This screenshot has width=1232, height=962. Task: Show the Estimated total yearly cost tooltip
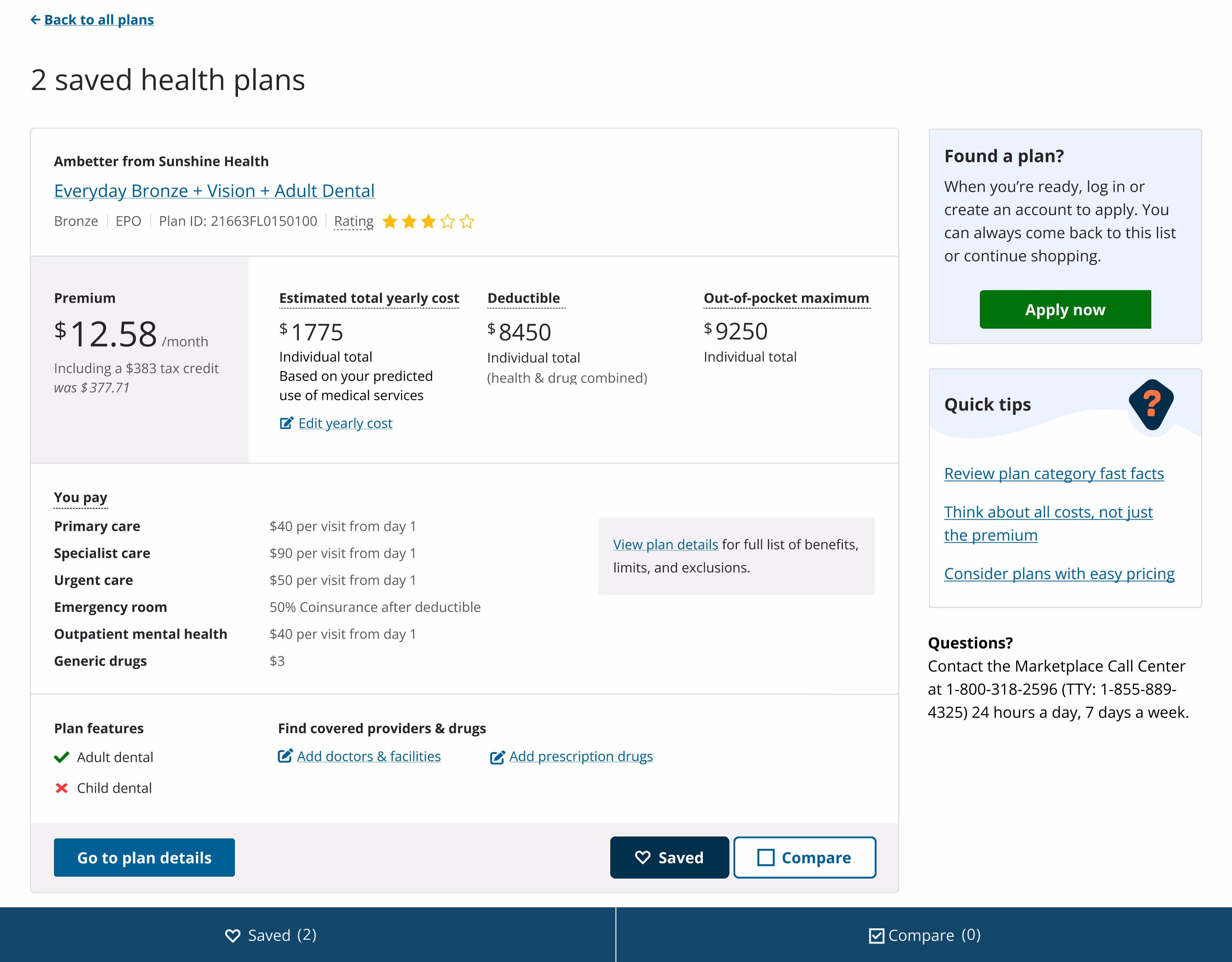(x=369, y=298)
